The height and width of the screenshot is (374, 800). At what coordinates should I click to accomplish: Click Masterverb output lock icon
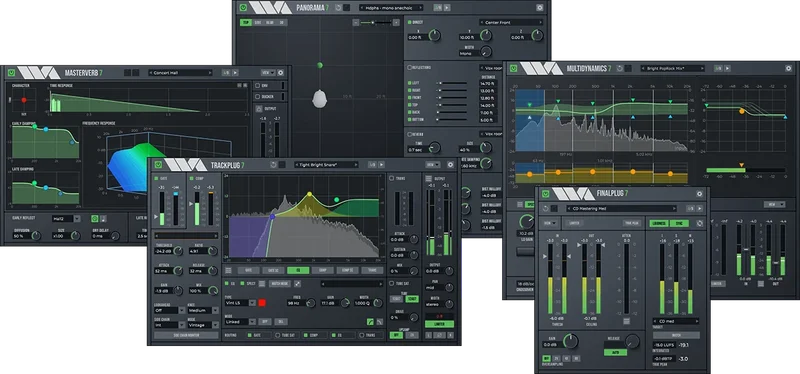[259, 109]
